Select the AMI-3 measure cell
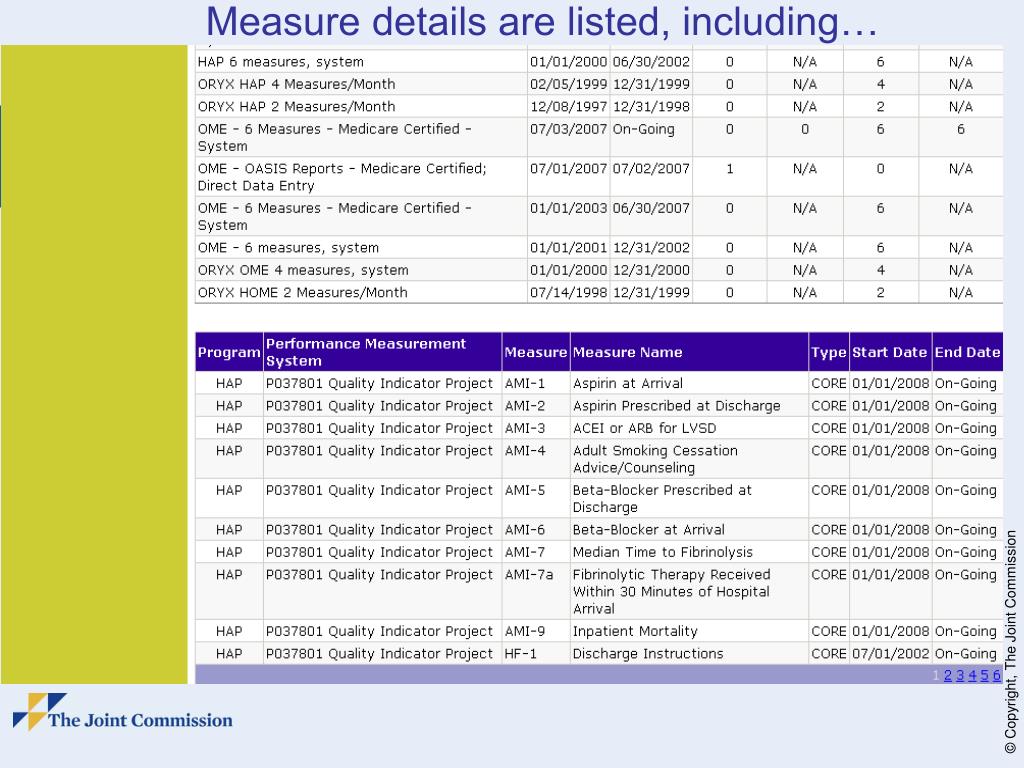 [536, 428]
